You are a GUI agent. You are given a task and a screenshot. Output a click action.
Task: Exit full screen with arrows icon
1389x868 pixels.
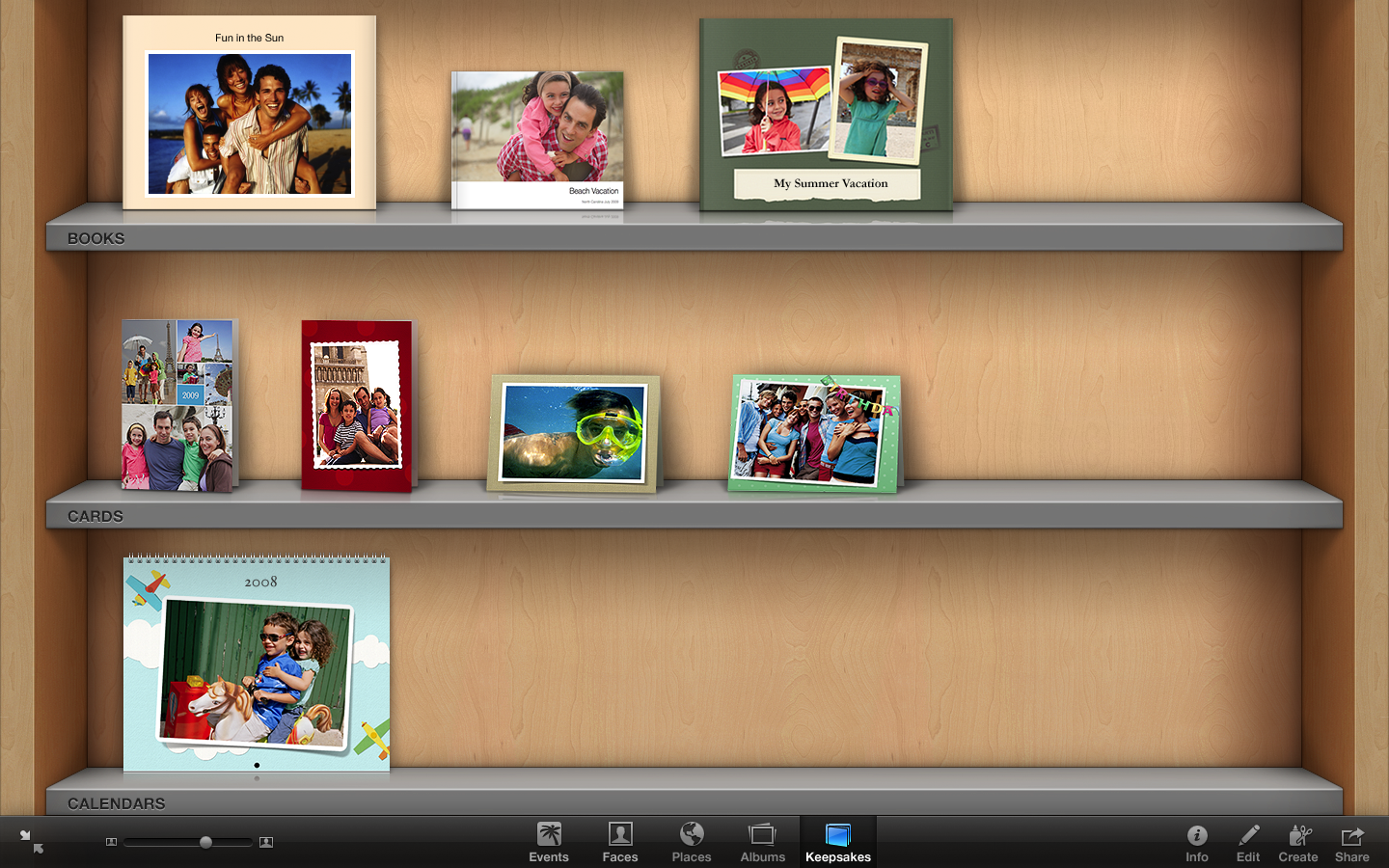[31, 842]
